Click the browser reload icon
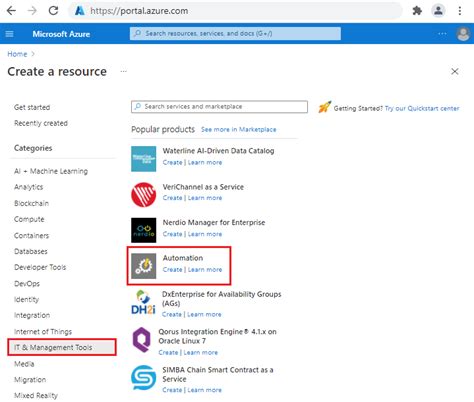 53,11
